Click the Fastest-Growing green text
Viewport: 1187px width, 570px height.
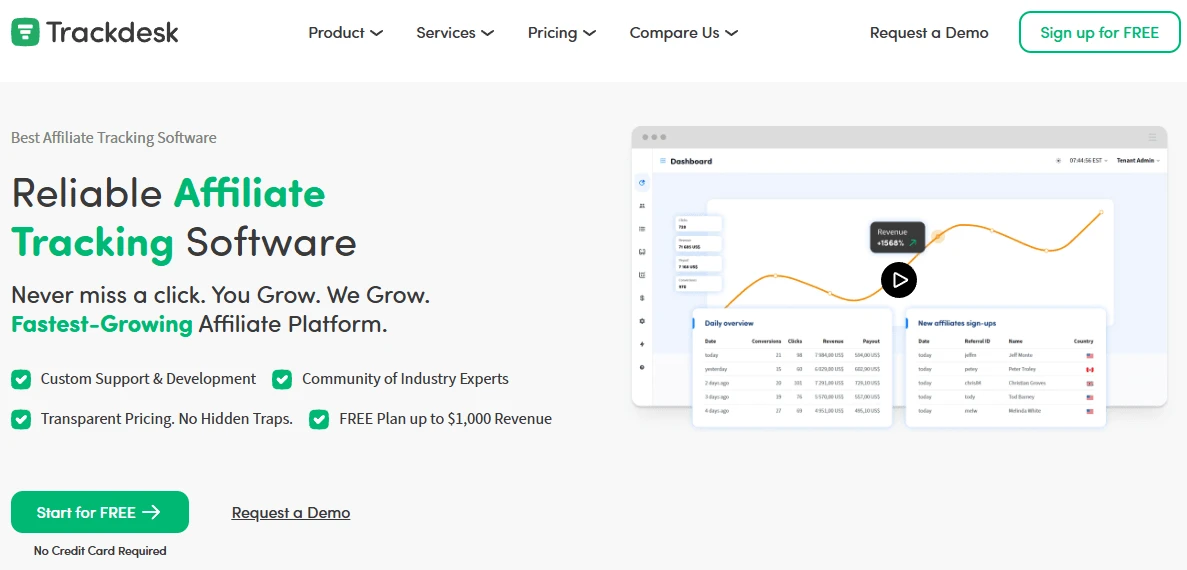click(101, 324)
